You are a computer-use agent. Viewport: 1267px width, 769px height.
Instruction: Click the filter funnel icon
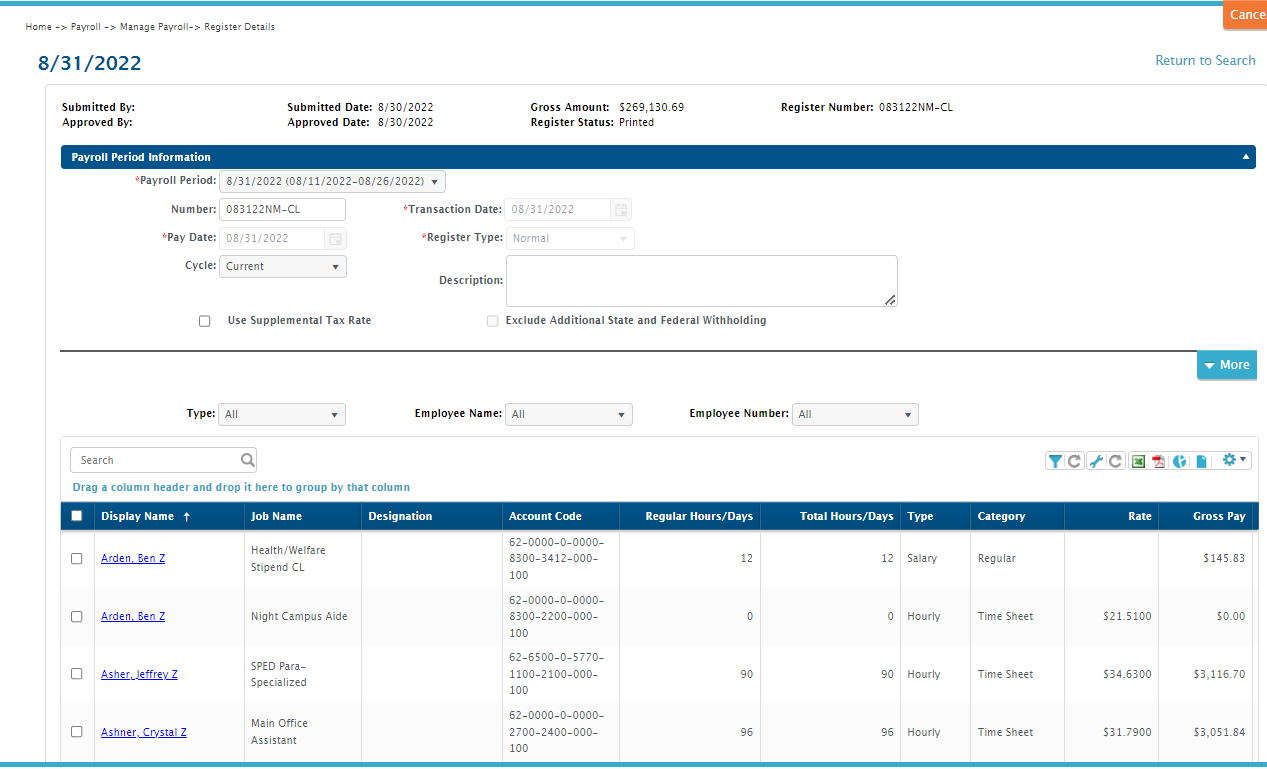click(1055, 461)
